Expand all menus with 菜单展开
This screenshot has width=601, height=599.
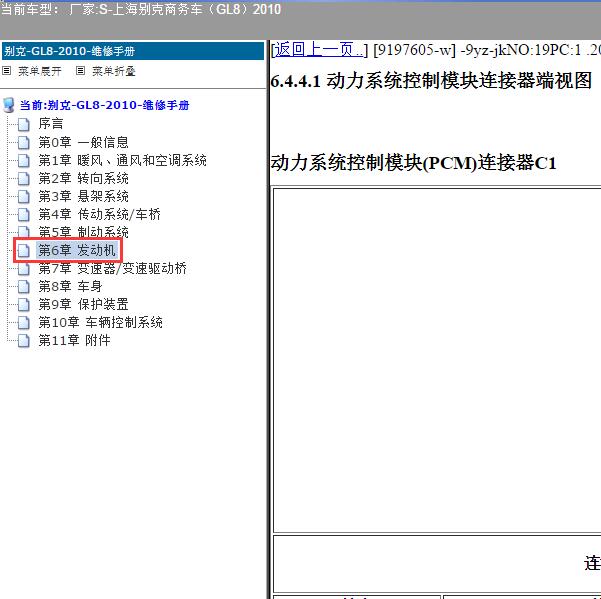[x=40, y=71]
